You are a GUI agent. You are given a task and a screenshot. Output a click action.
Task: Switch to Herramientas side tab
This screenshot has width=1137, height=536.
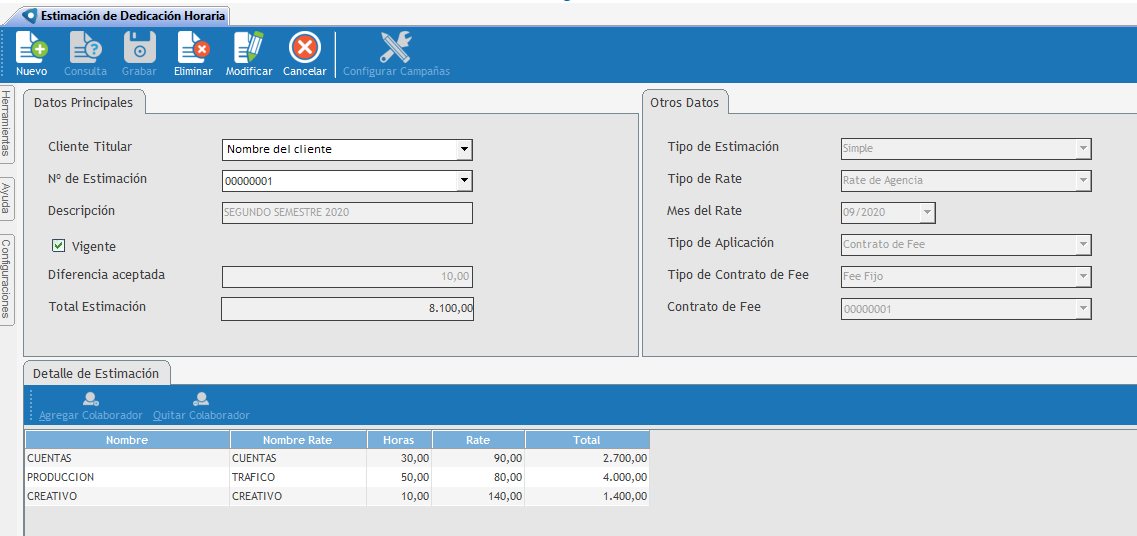click(7, 123)
